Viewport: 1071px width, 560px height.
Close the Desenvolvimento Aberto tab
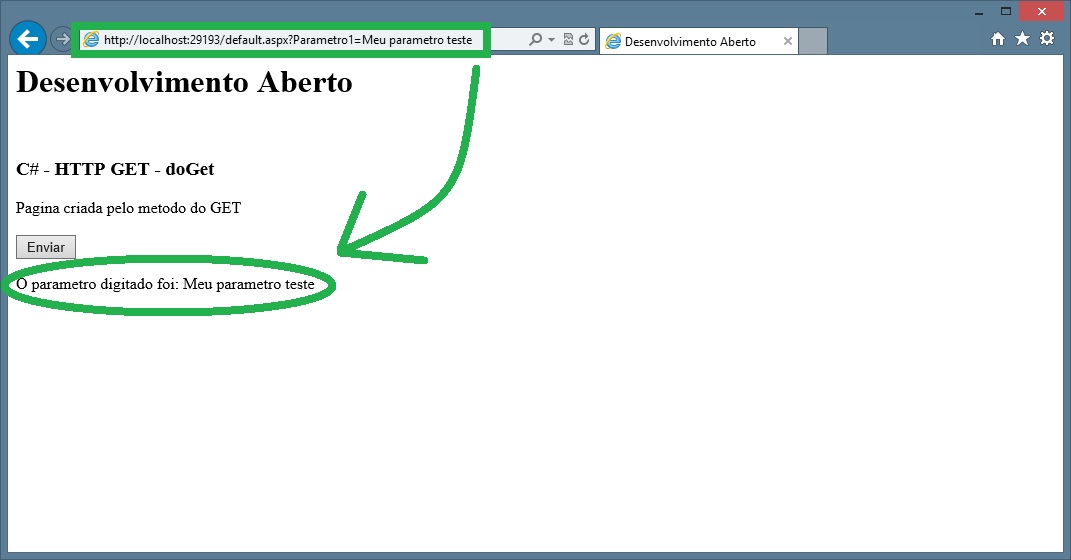point(788,42)
